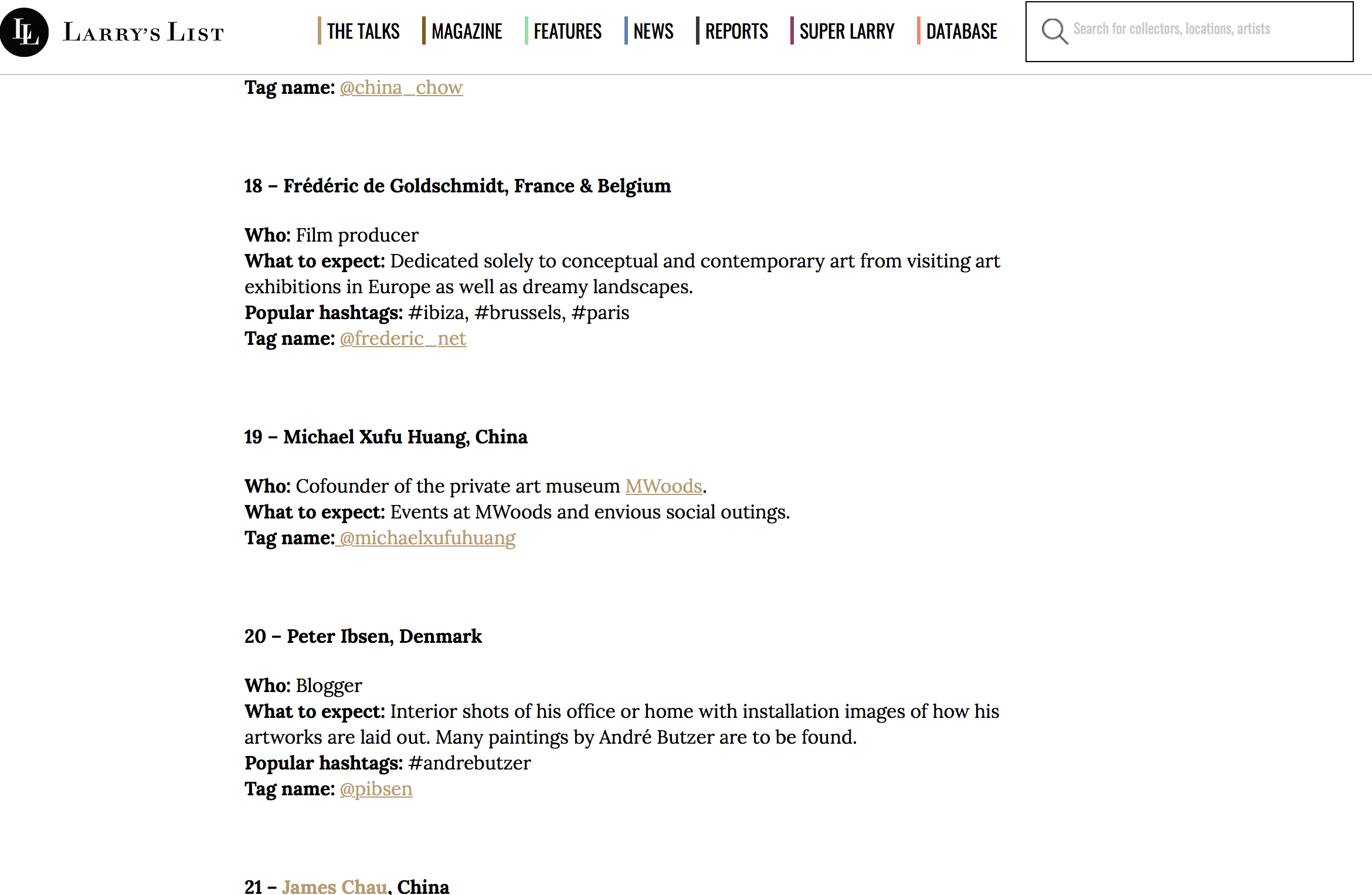Open The Talks menu item

tap(363, 31)
